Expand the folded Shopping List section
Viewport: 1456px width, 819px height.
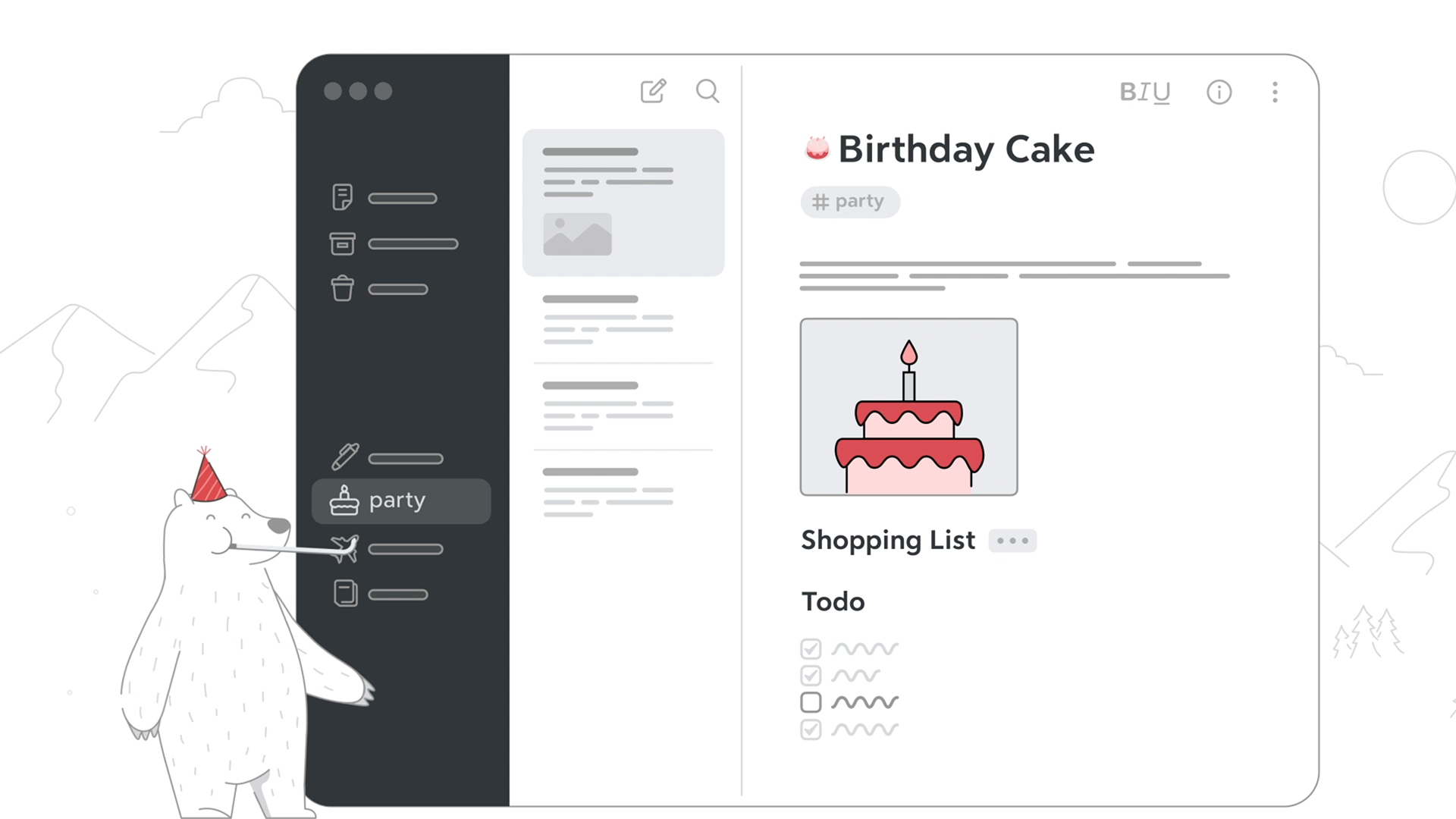click(x=1012, y=541)
